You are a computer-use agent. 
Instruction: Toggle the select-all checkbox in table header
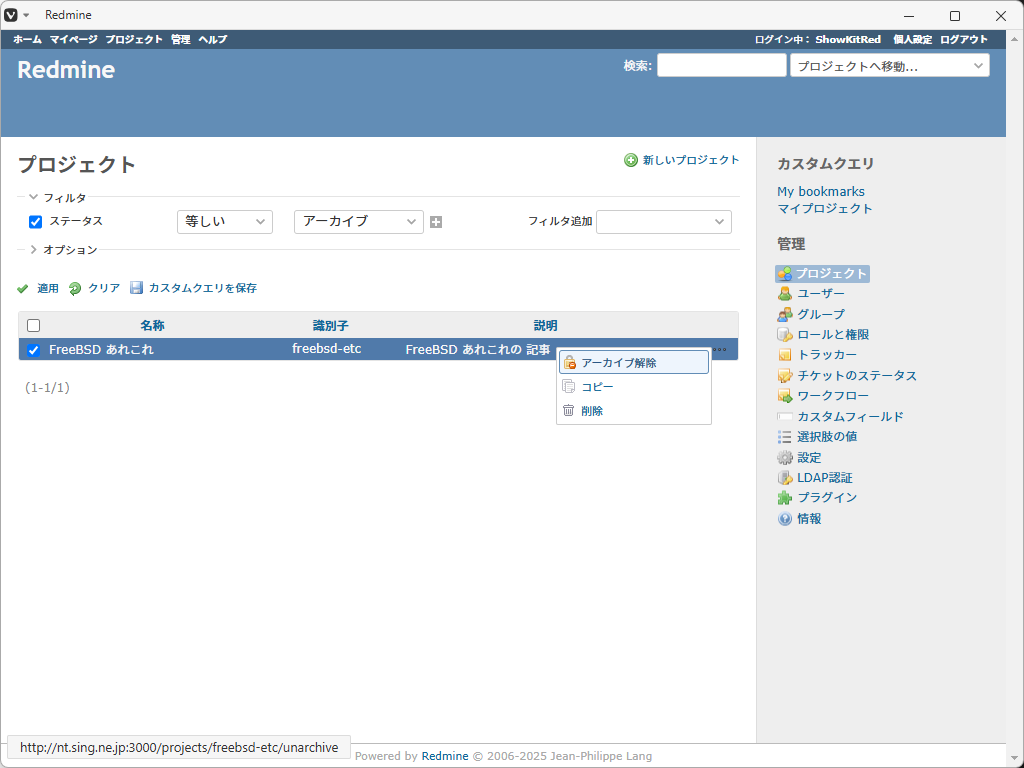33,325
